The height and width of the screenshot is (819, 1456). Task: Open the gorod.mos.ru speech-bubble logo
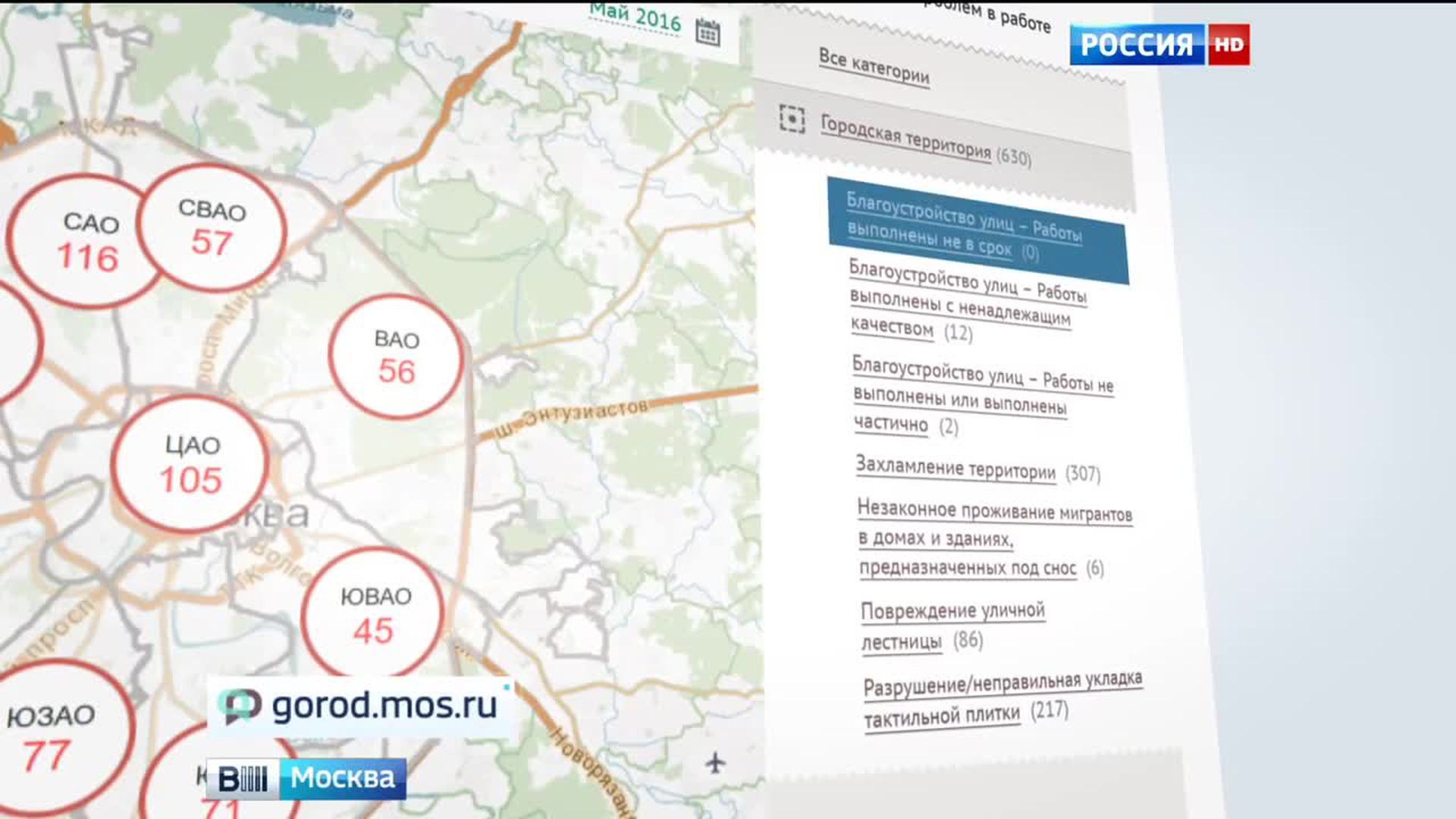point(240,707)
